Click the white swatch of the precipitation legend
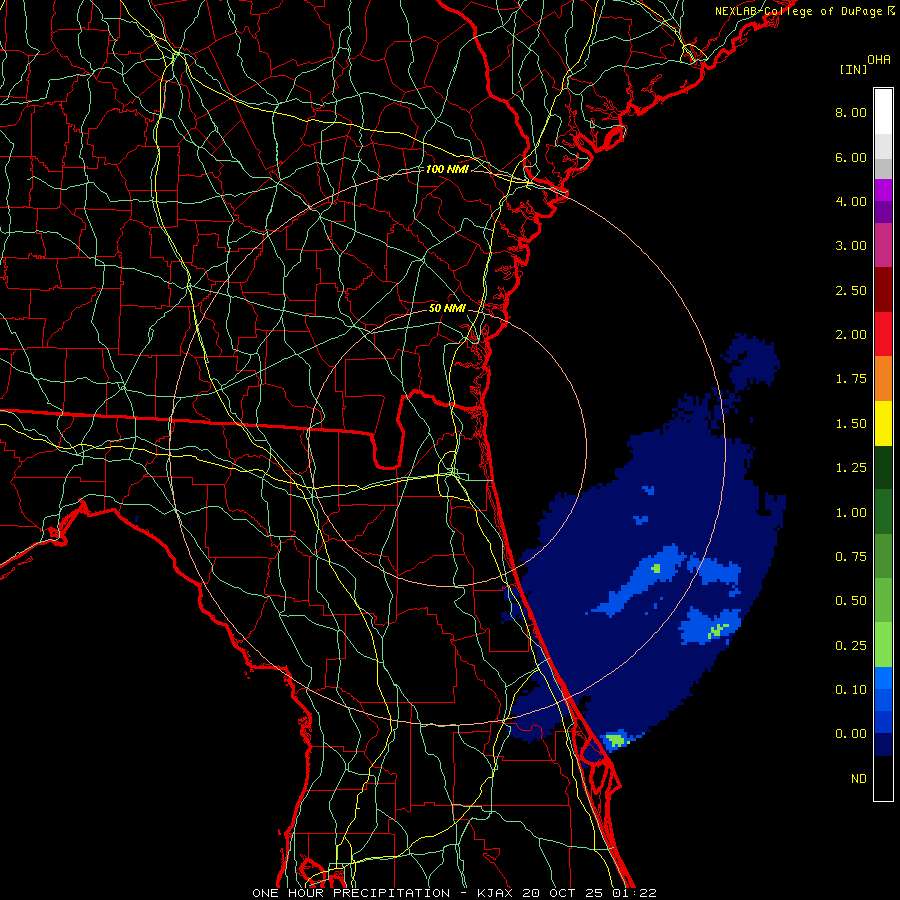Screen dimensions: 900x900 coord(883,111)
